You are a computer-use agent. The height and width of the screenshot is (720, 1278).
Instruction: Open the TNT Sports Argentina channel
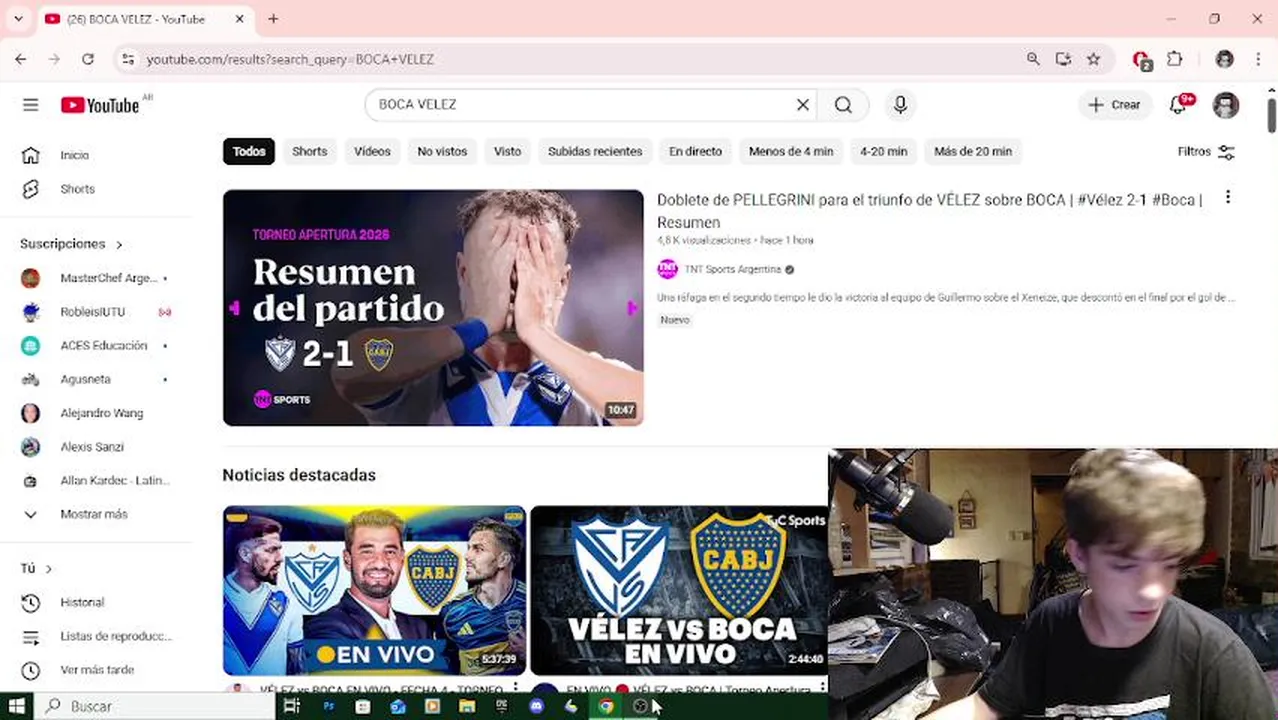coord(734,269)
